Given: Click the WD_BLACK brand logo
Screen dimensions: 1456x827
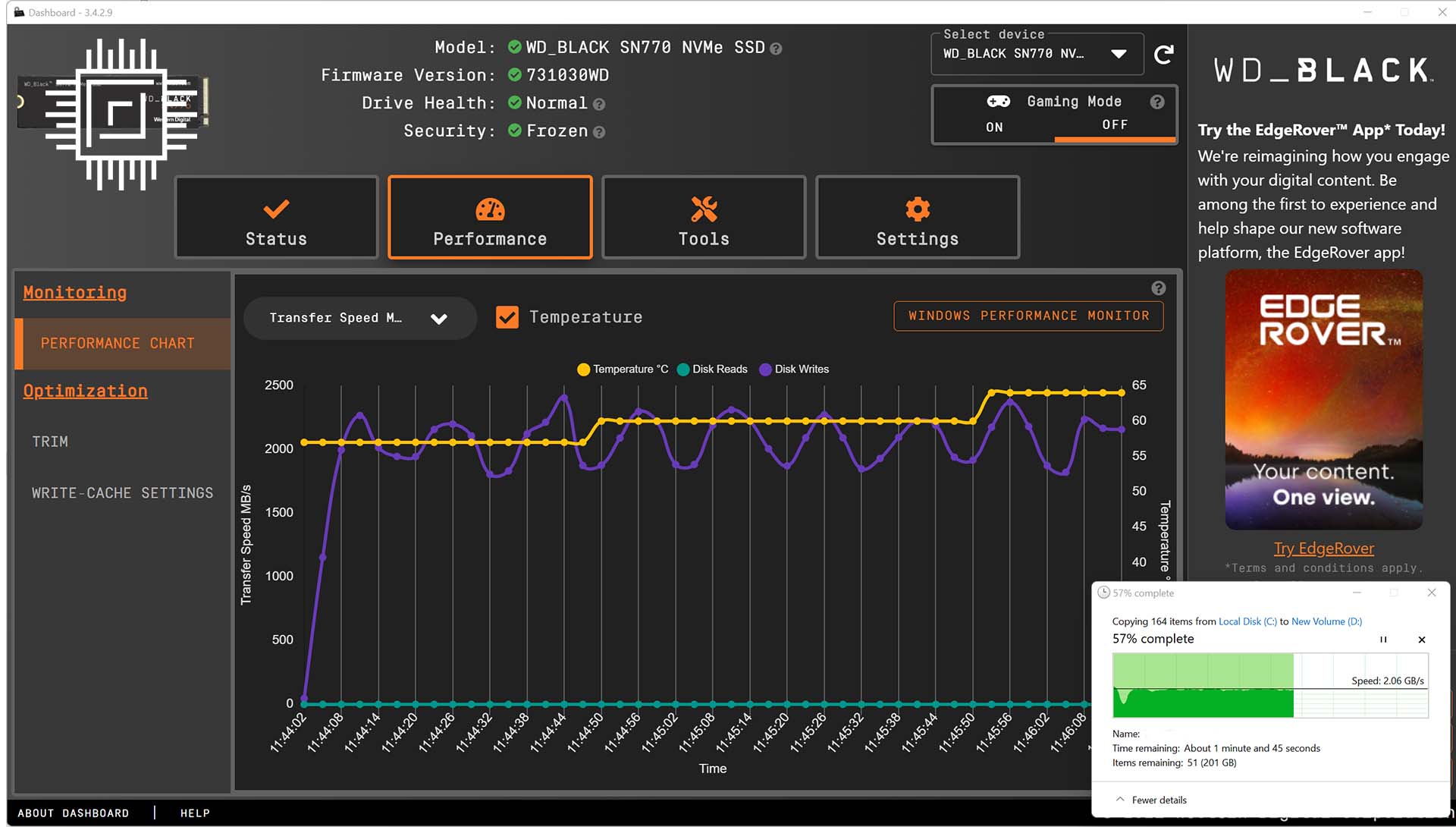Looking at the screenshot, I should 1323,71.
